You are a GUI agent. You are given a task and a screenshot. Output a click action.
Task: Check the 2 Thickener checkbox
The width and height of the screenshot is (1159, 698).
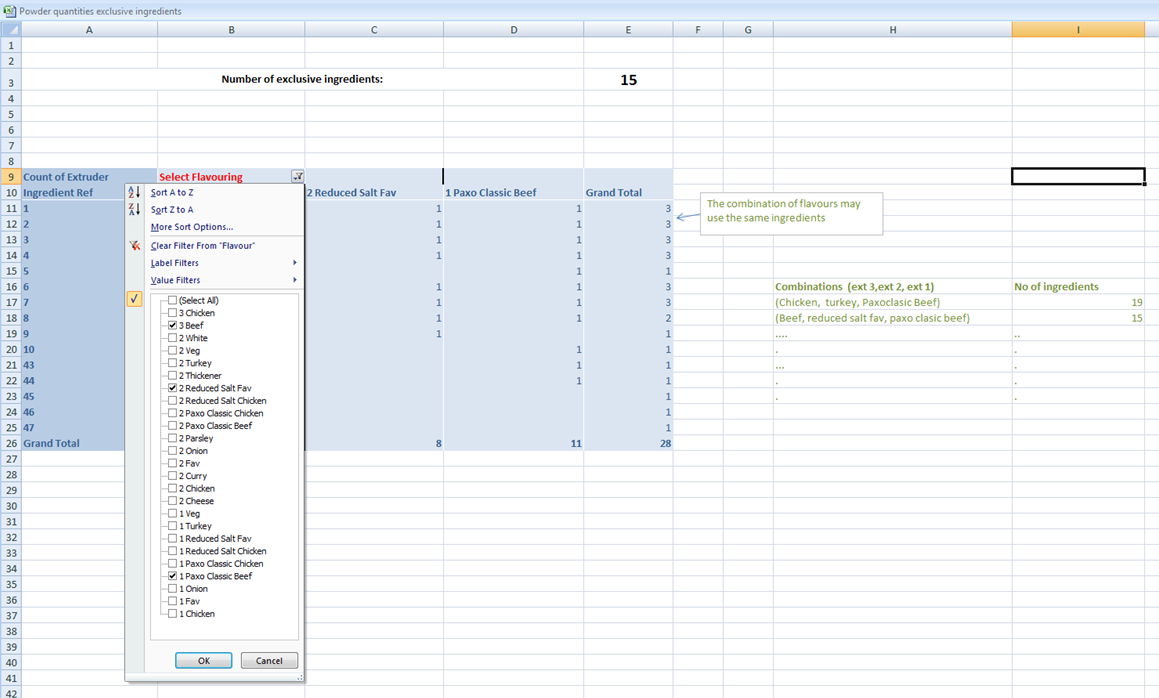click(x=172, y=376)
